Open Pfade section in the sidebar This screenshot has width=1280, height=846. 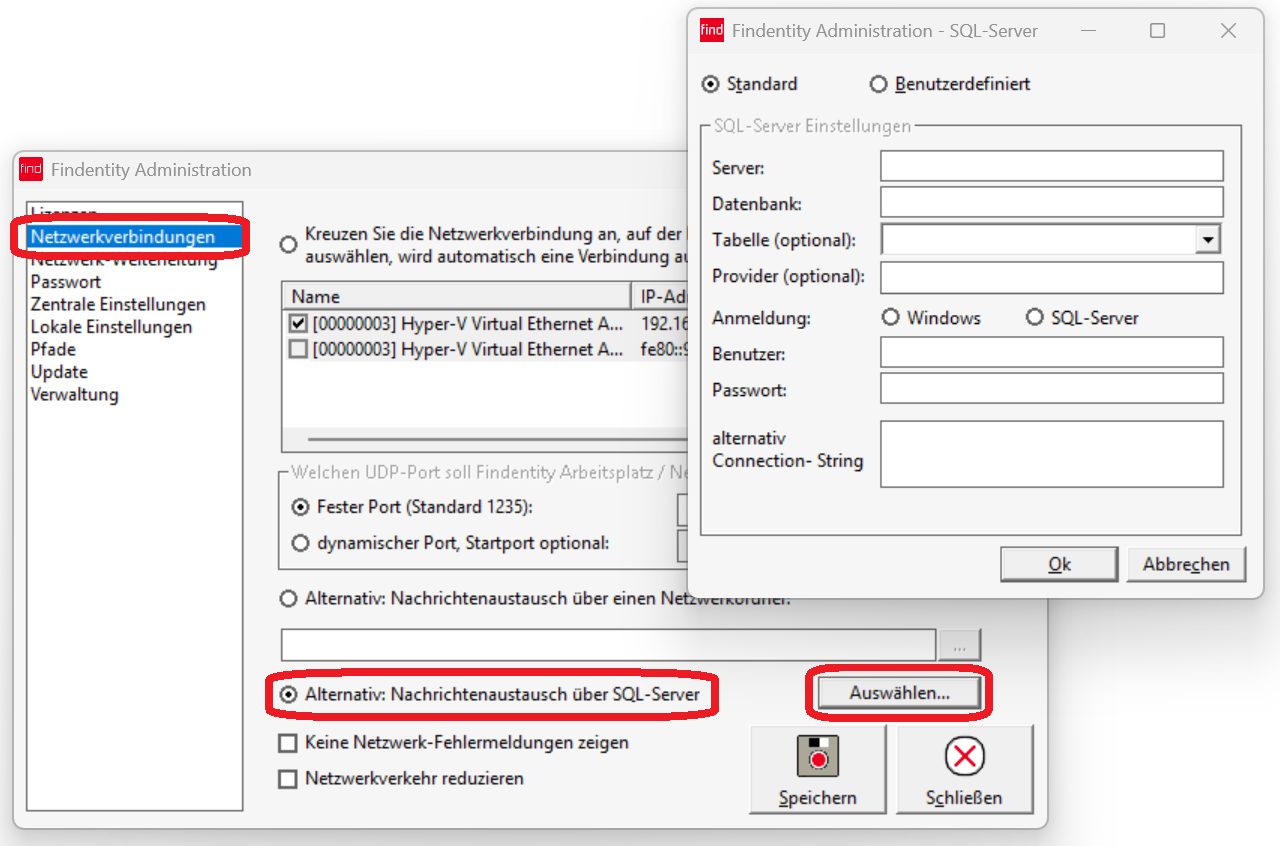pos(53,349)
